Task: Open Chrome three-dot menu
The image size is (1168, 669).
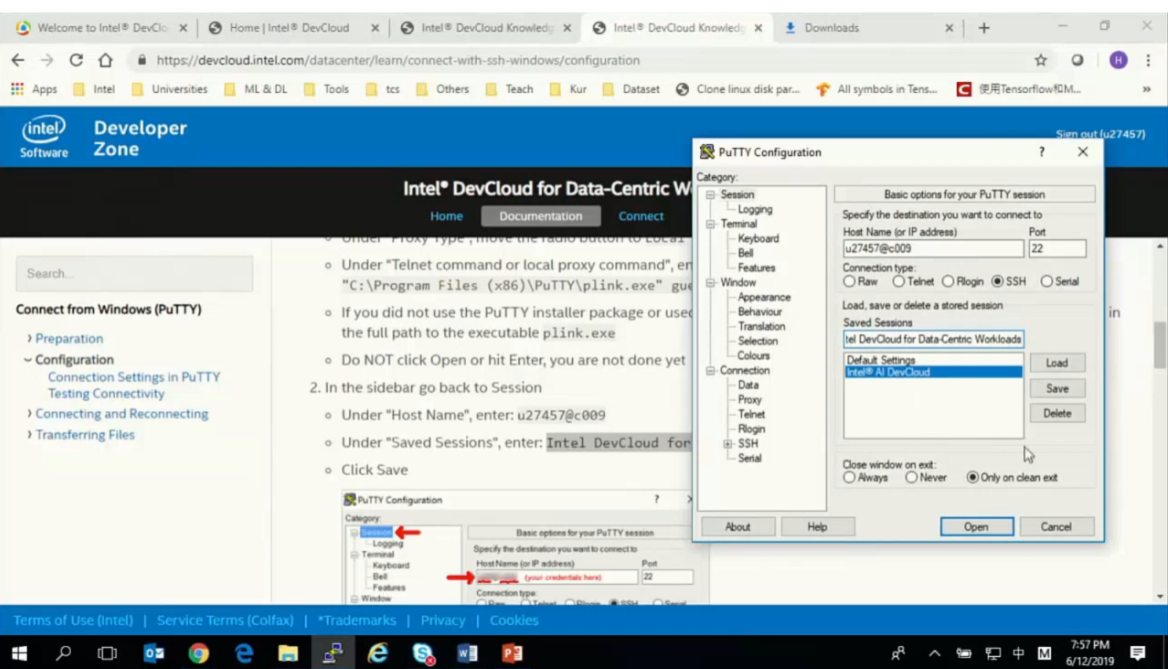Action: point(1148,60)
